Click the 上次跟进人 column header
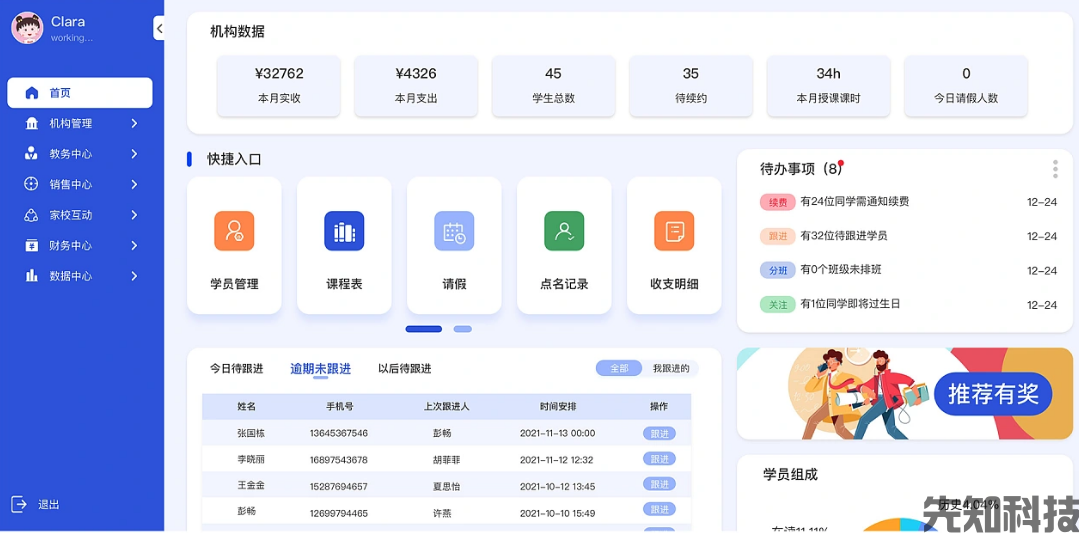This screenshot has height=533, width=1079. coord(446,406)
